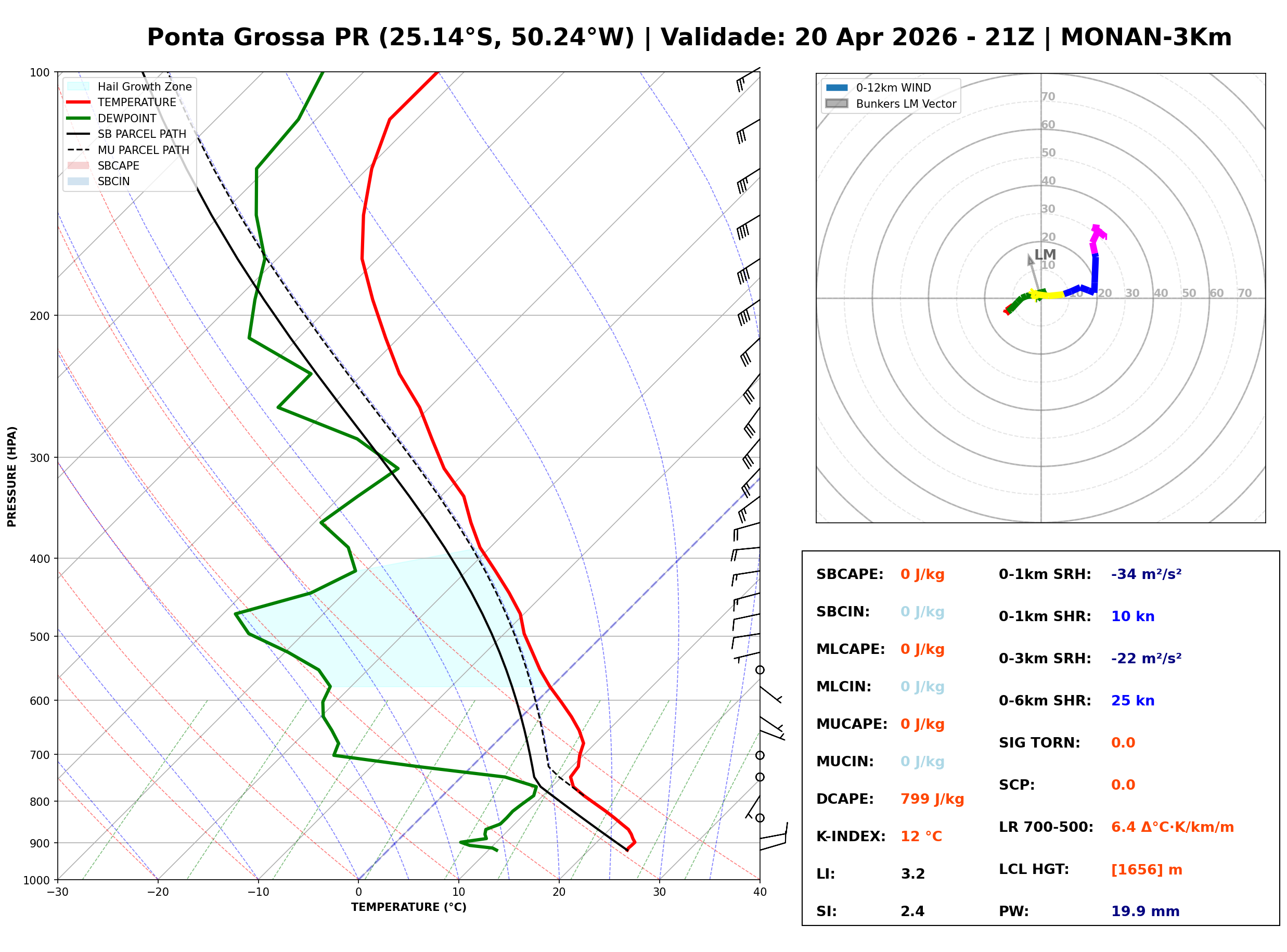Viewport: 1287px width, 952px height.
Task: Click the green DEWPOINT legend line
Action: click(79, 118)
